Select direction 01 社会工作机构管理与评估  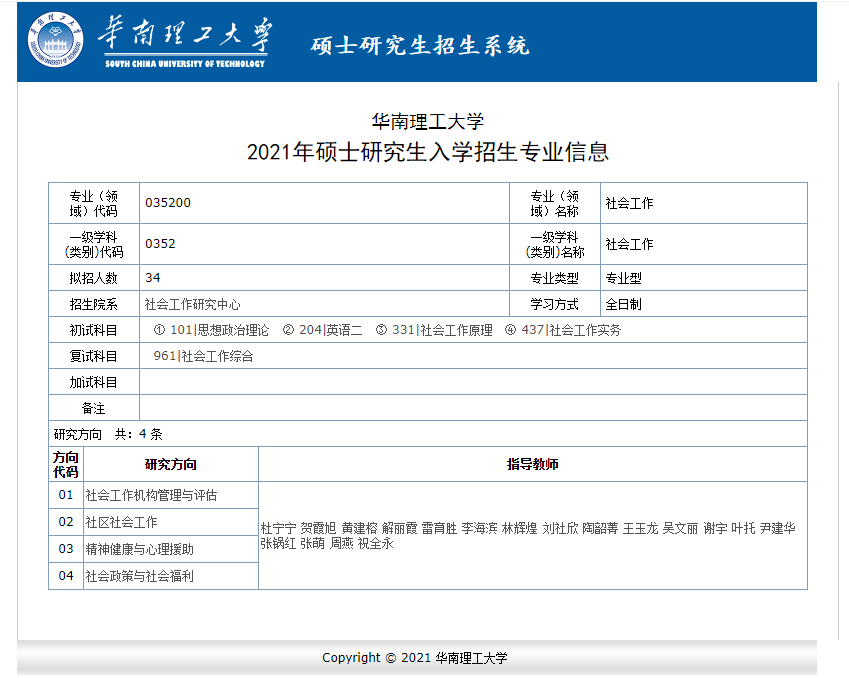pyautogui.click(x=151, y=495)
